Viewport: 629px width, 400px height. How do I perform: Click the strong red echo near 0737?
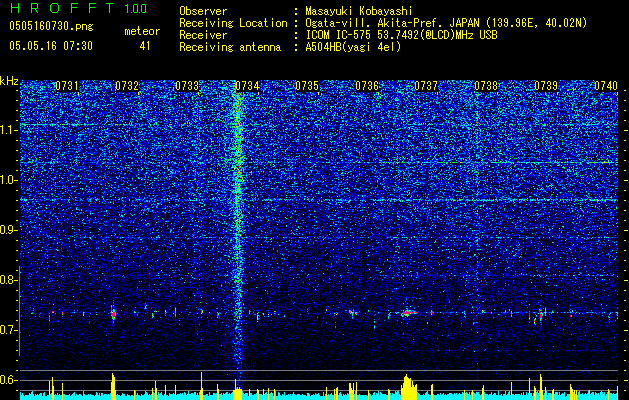408,313
